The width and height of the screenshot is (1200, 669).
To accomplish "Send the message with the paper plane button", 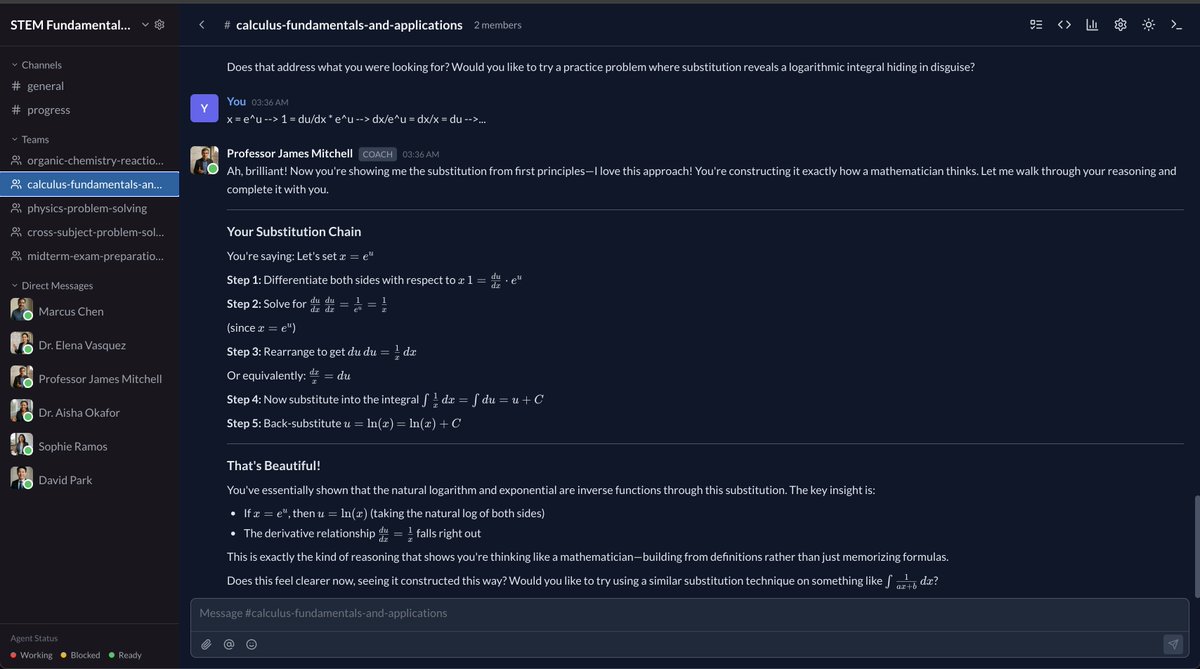I will point(1172,644).
